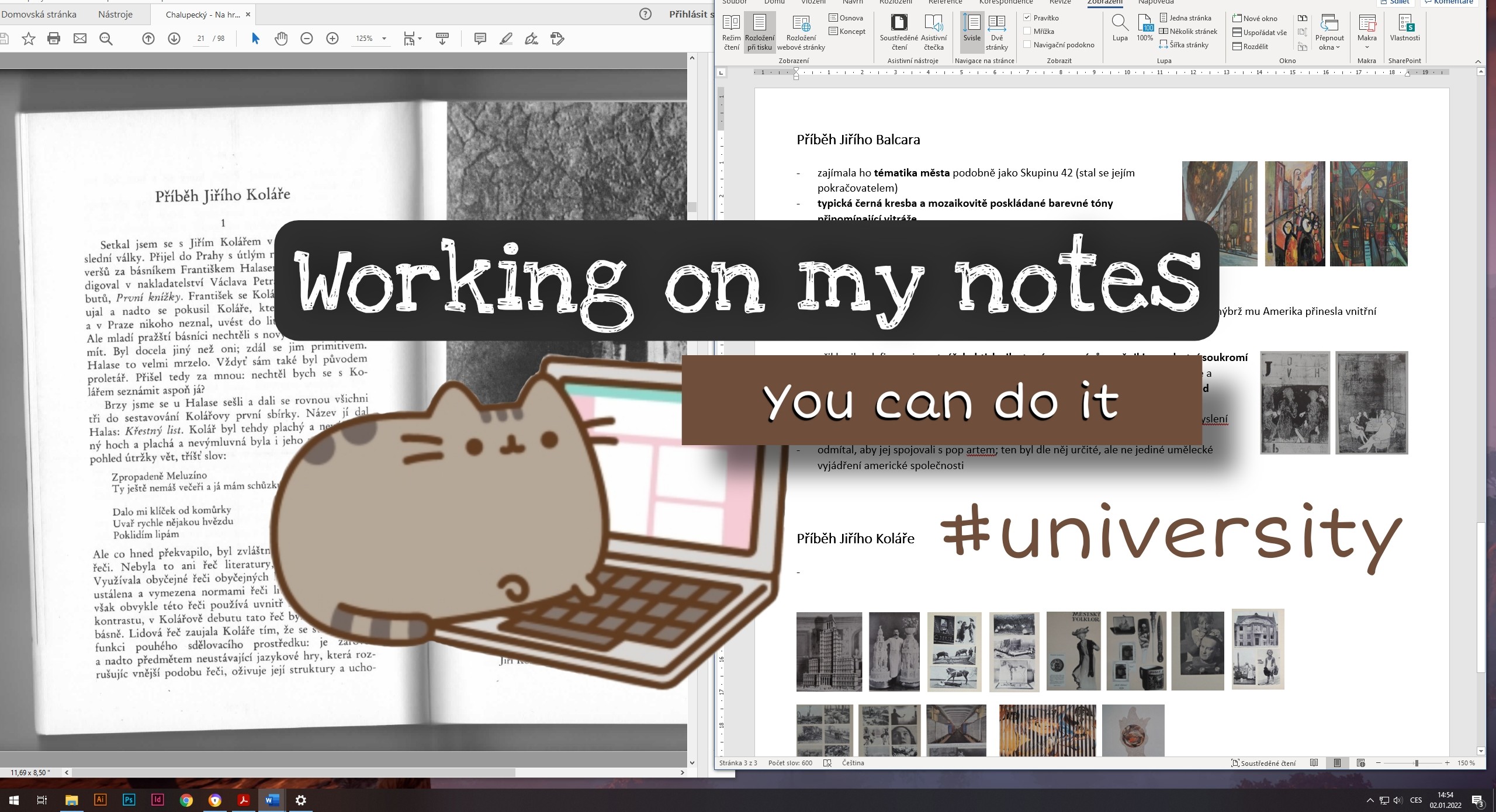The image size is (1496, 812).
Task: Click Uspořádat vše windows button
Action: click(x=1259, y=32)
